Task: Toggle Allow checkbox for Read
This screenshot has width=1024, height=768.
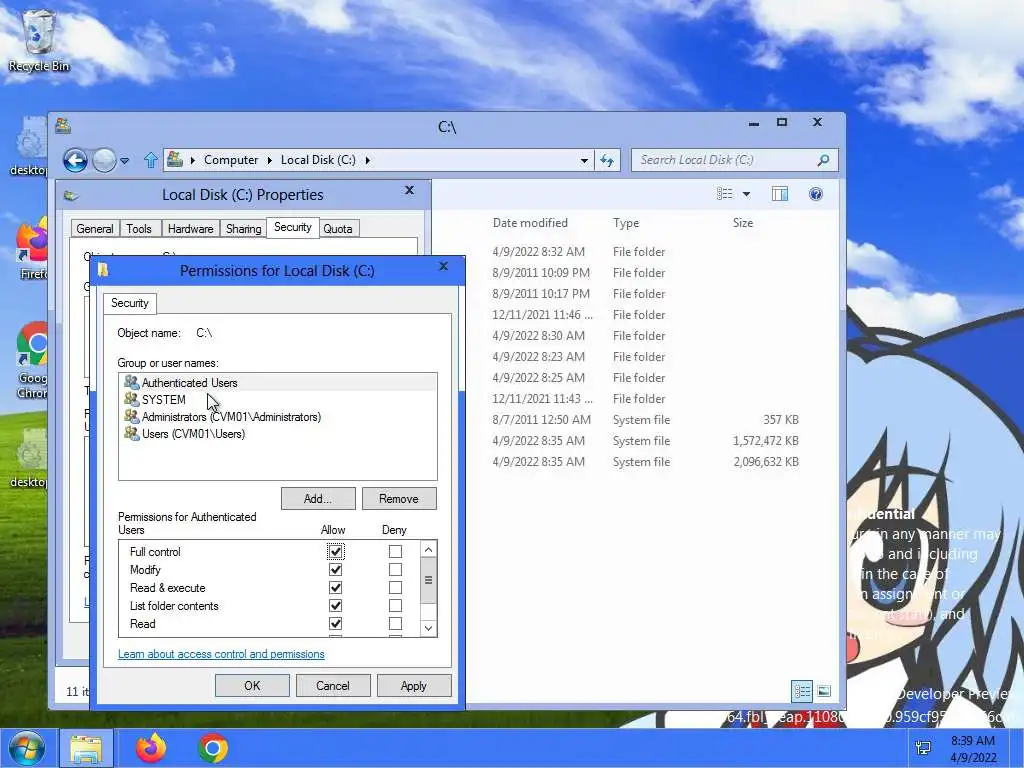Action: click(336, 624)
